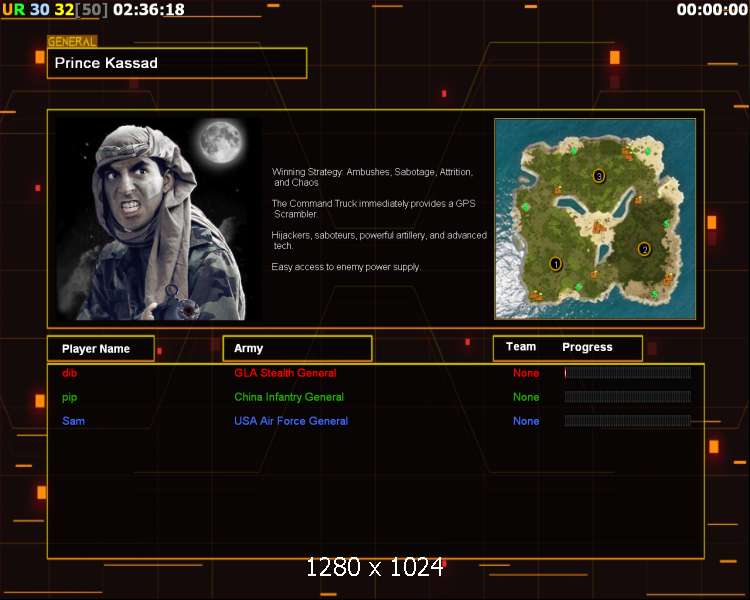Select the island map preview thumbnail
Image resolution: width=750 pixels, height=600 pixels.
pos(595,219)
